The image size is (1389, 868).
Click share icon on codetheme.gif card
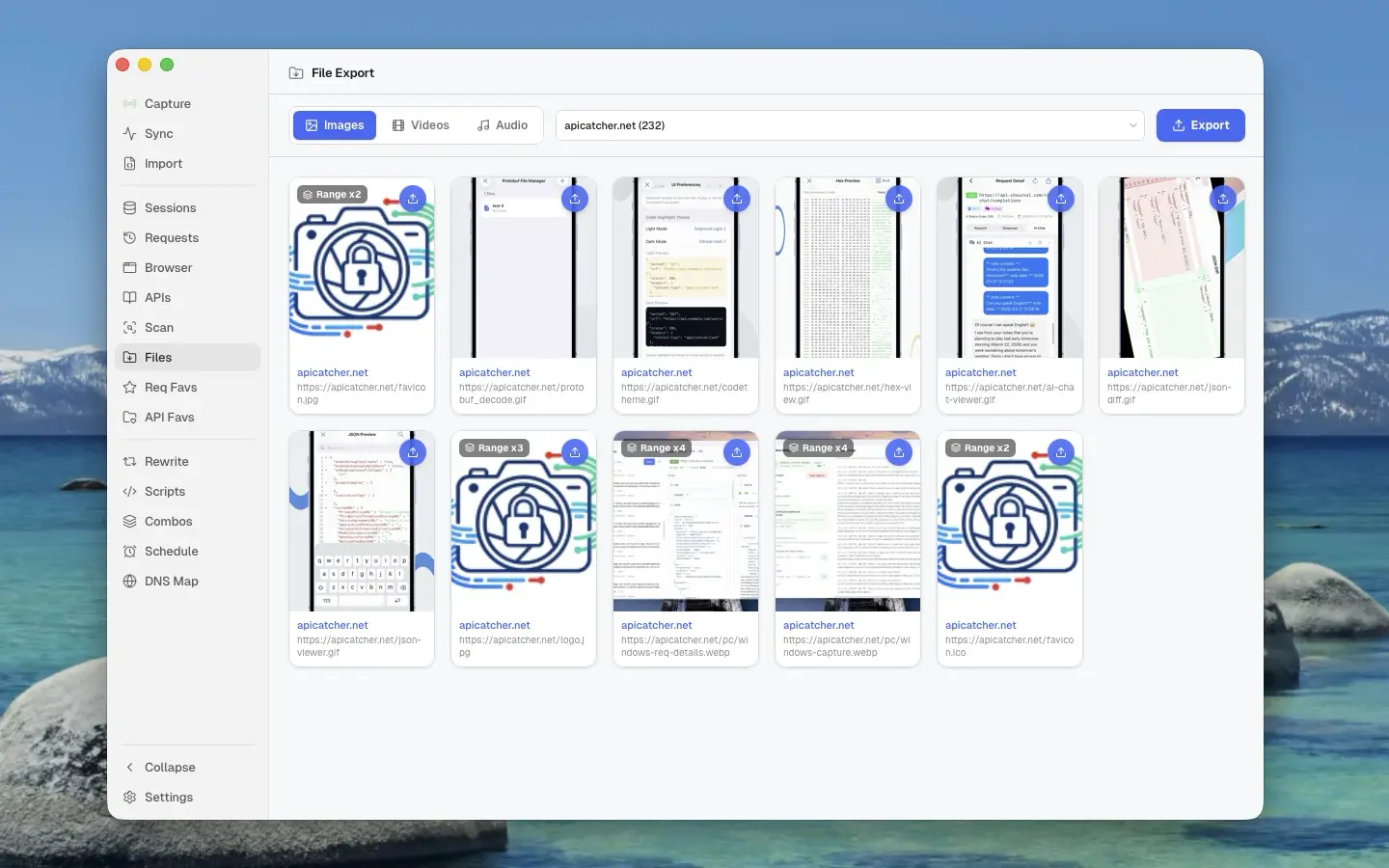tap(737, 199)
